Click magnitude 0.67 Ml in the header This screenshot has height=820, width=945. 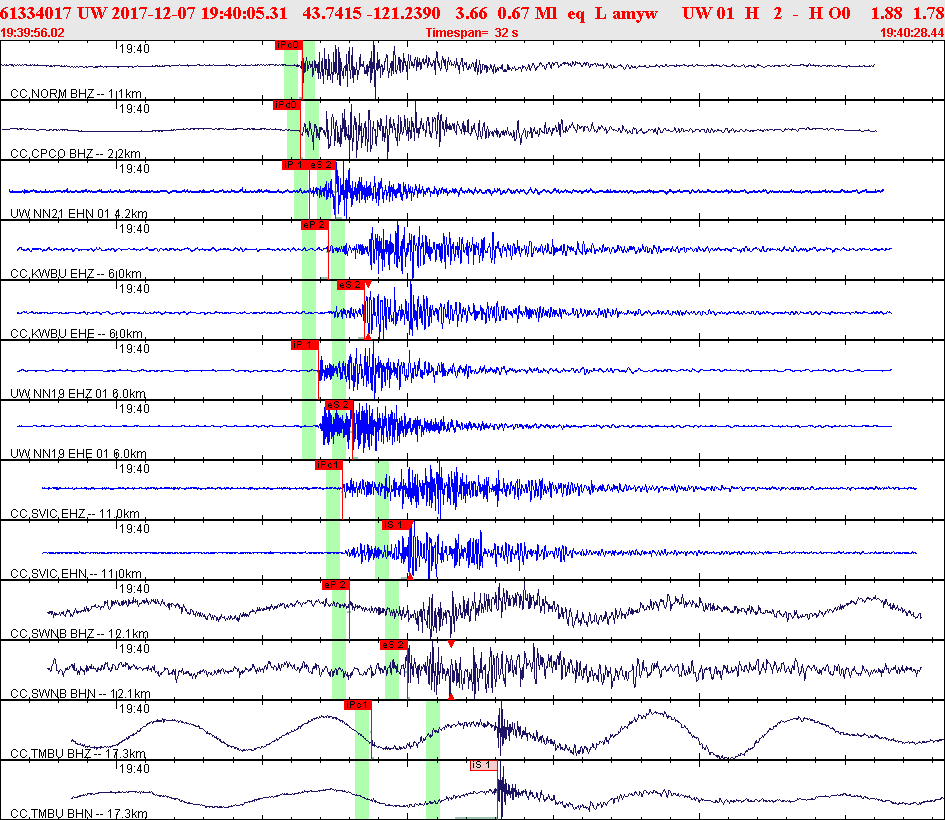pyautogui.click(x=527, y=13)
